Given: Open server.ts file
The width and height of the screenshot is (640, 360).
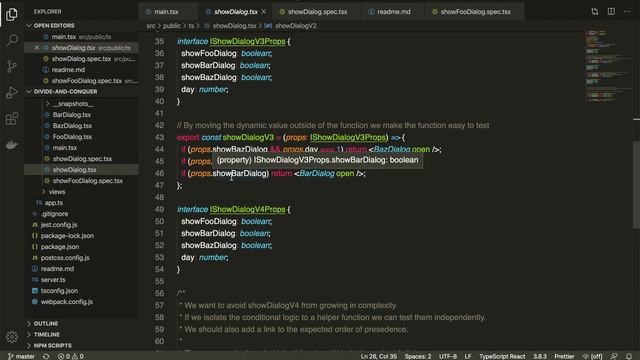Looking at the screenshot, I should (53, 280).
